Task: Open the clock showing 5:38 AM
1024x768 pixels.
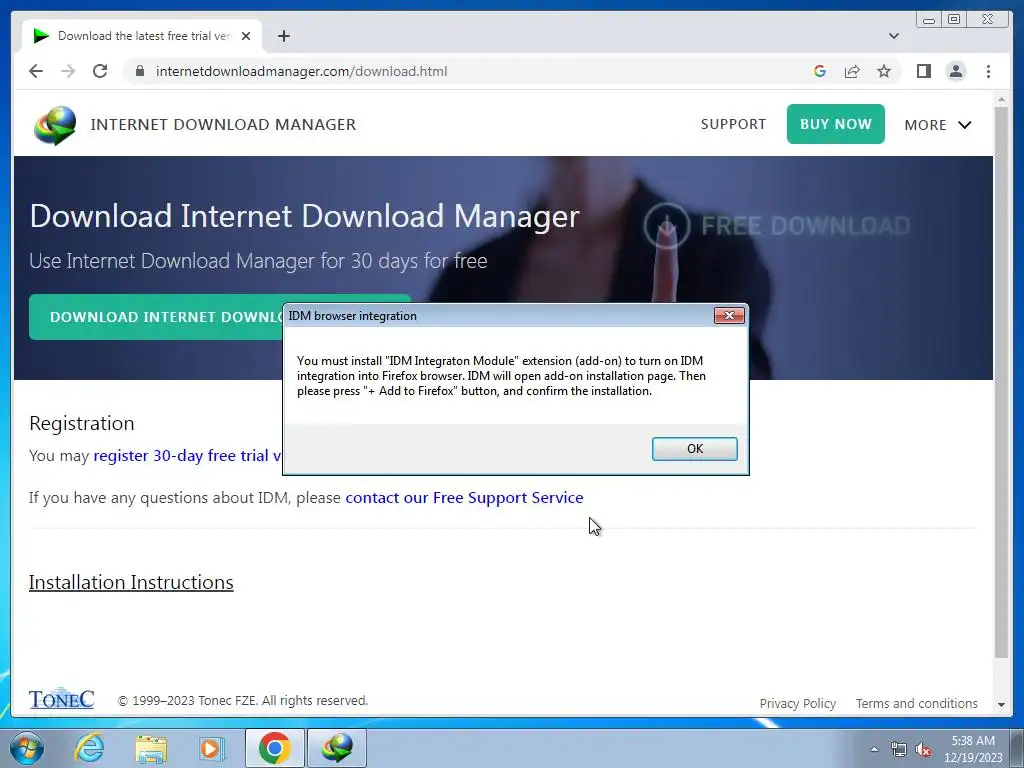Action: click(x=973, y=749)
